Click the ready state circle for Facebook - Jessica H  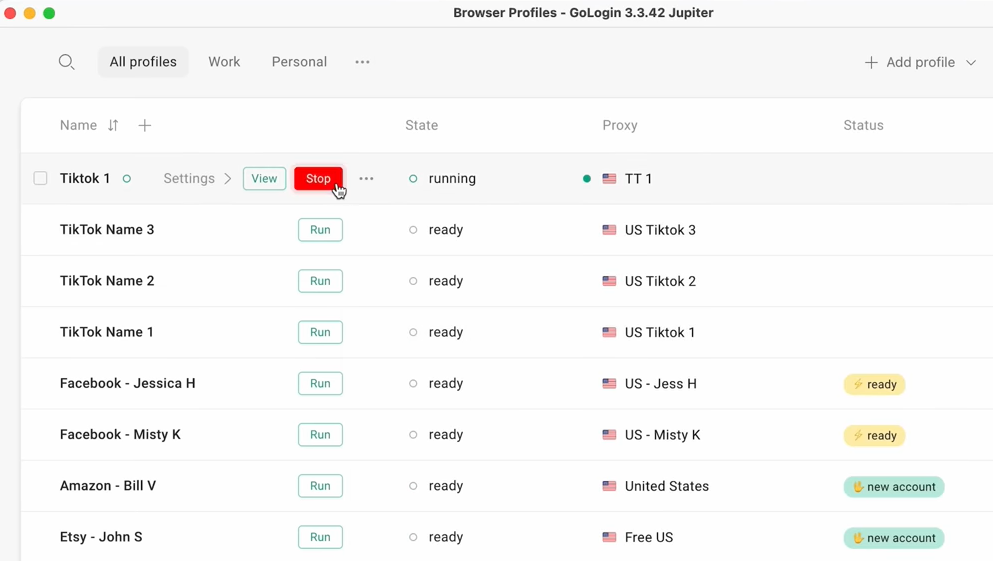click(x=413, y=384)
